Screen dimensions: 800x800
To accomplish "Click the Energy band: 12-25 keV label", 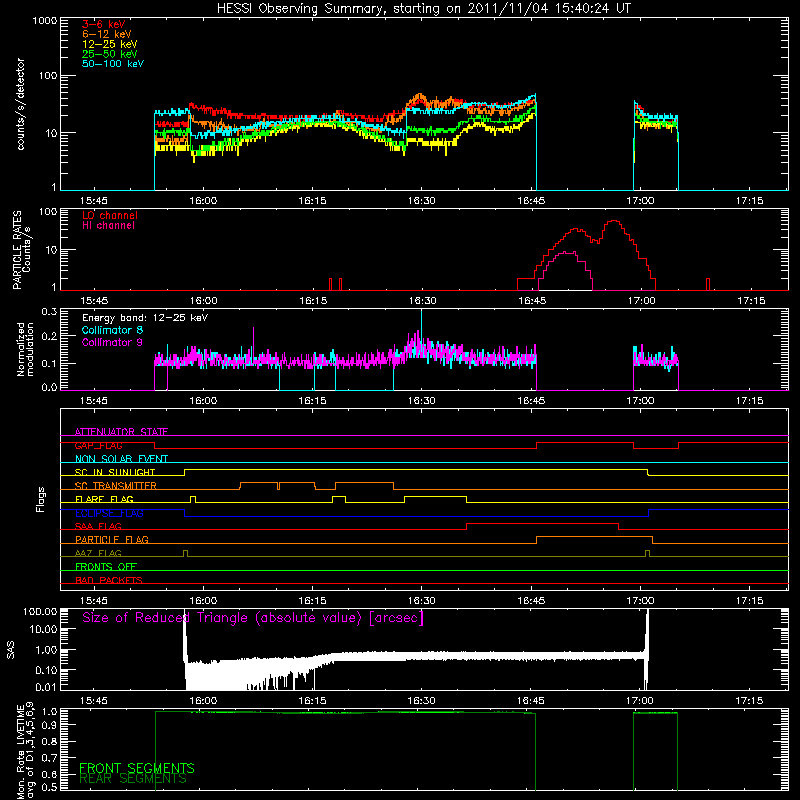I will 145,318.
